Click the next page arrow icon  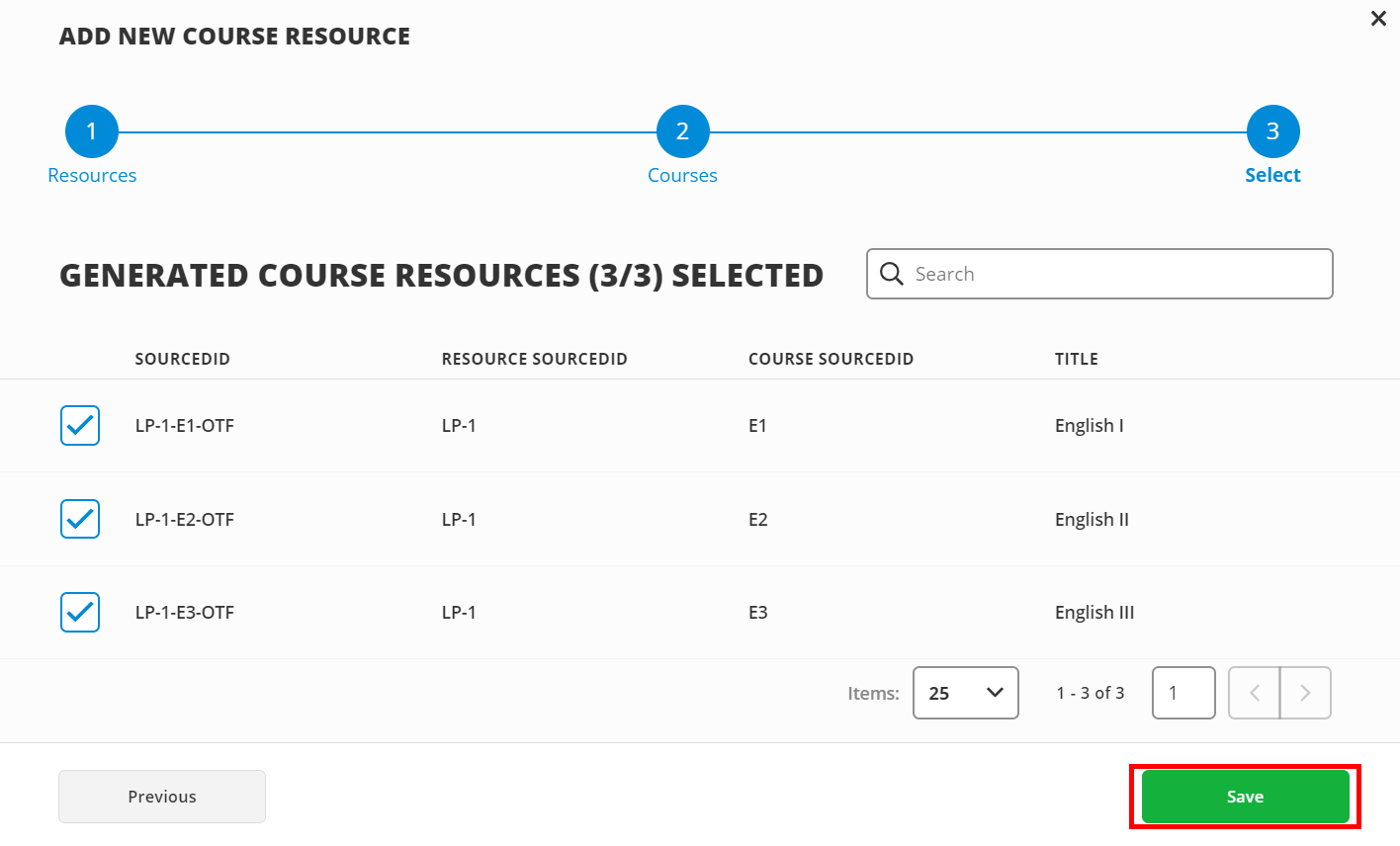coord(1306,693)
